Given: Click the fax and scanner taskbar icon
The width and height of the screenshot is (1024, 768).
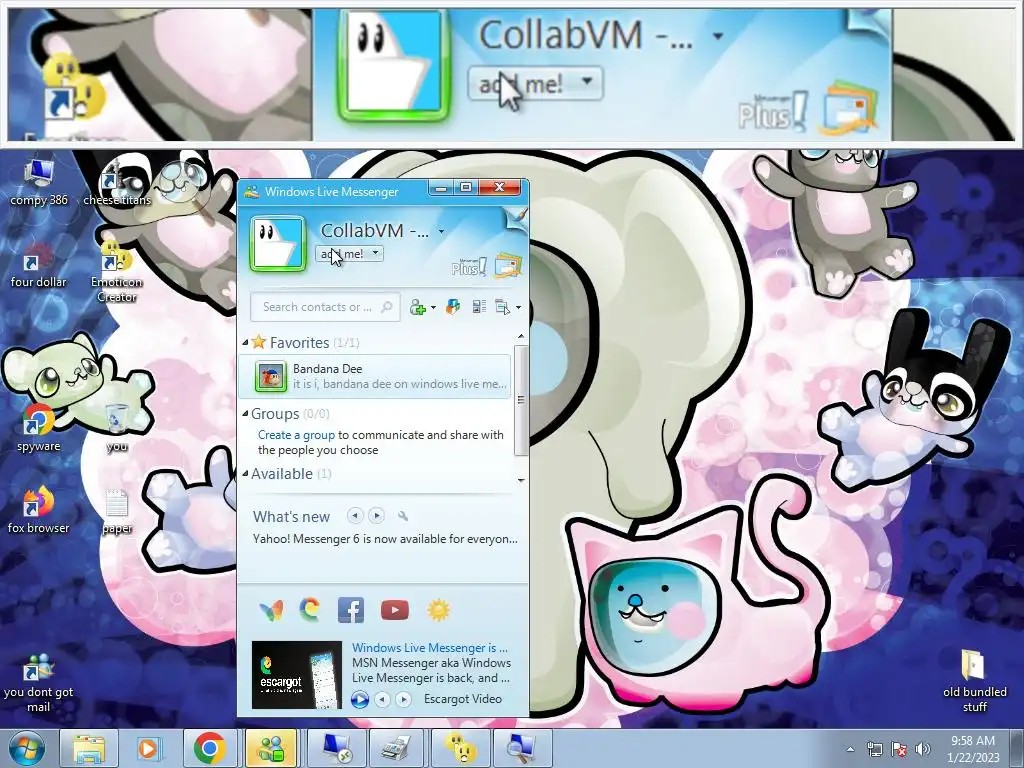Looking at the screenshot, I should [397, 748].
